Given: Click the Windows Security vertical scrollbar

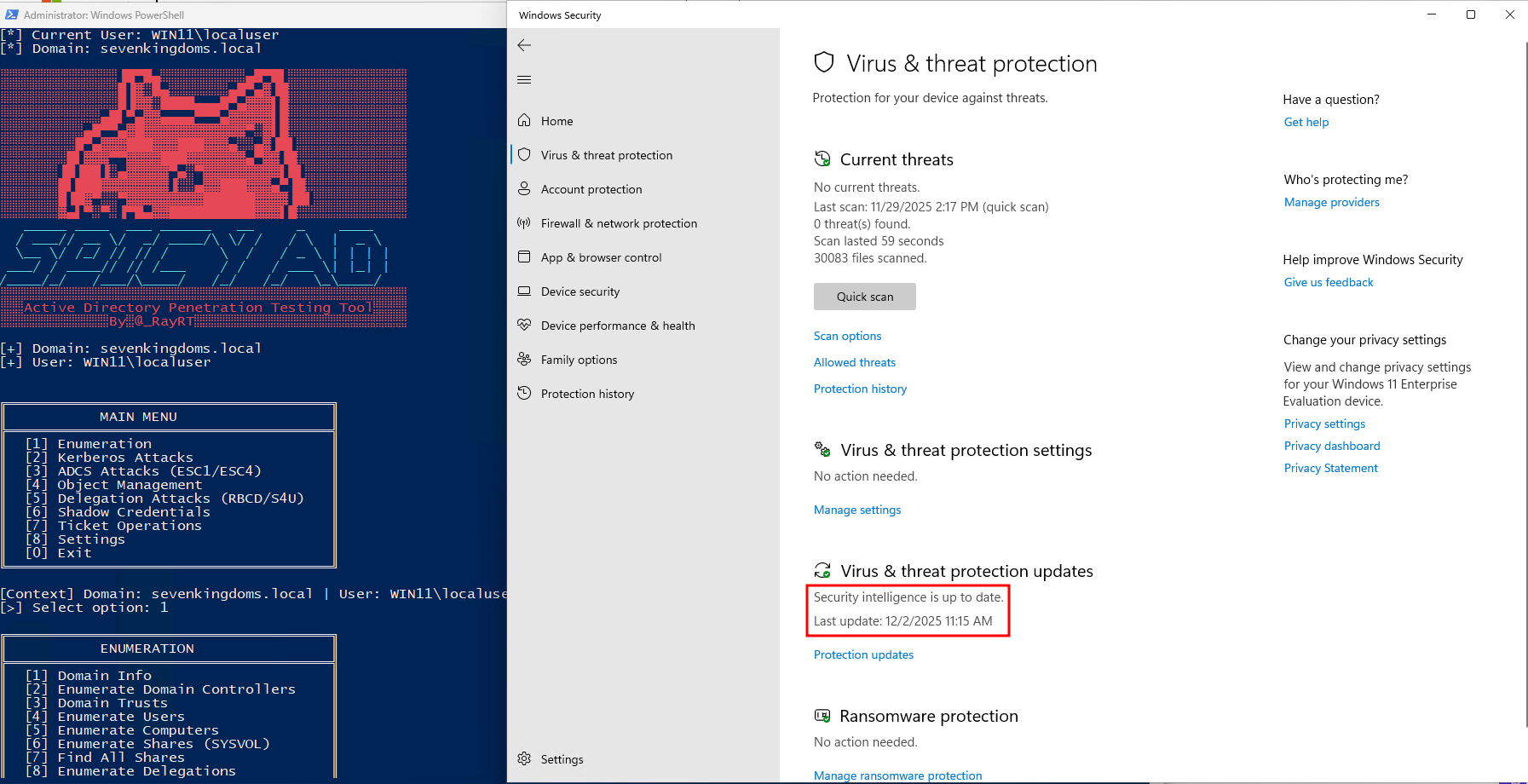Looking at the screenshot, I should [x=1525, y=383].
